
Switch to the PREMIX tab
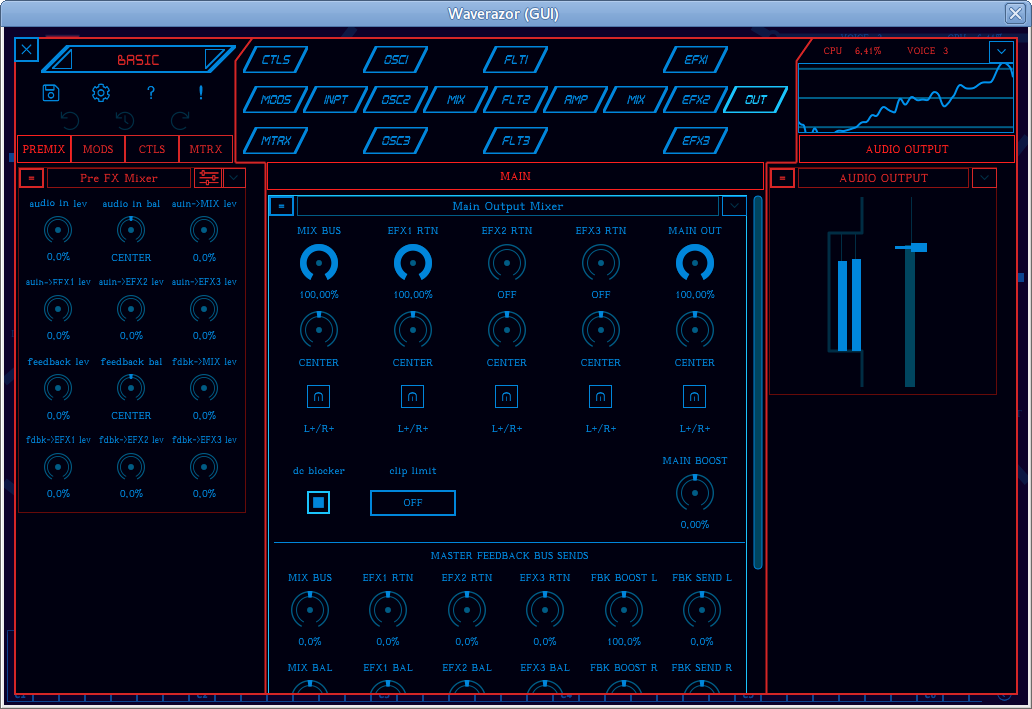tap(43, 149)
